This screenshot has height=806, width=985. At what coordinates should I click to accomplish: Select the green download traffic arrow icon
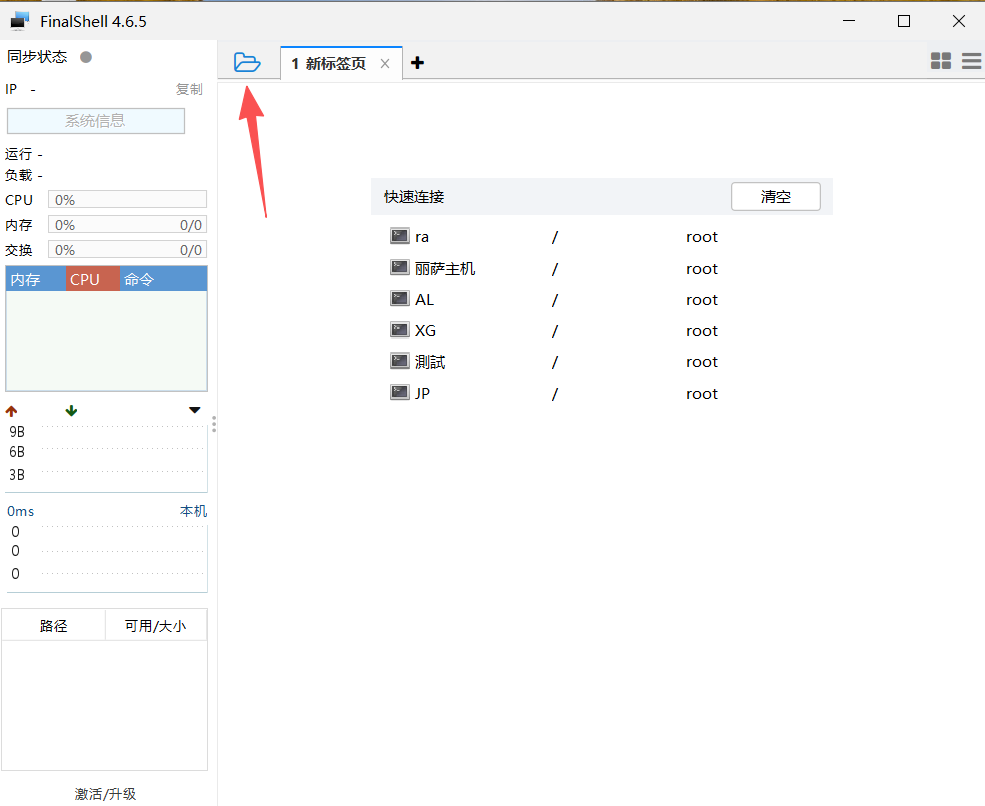70,410
